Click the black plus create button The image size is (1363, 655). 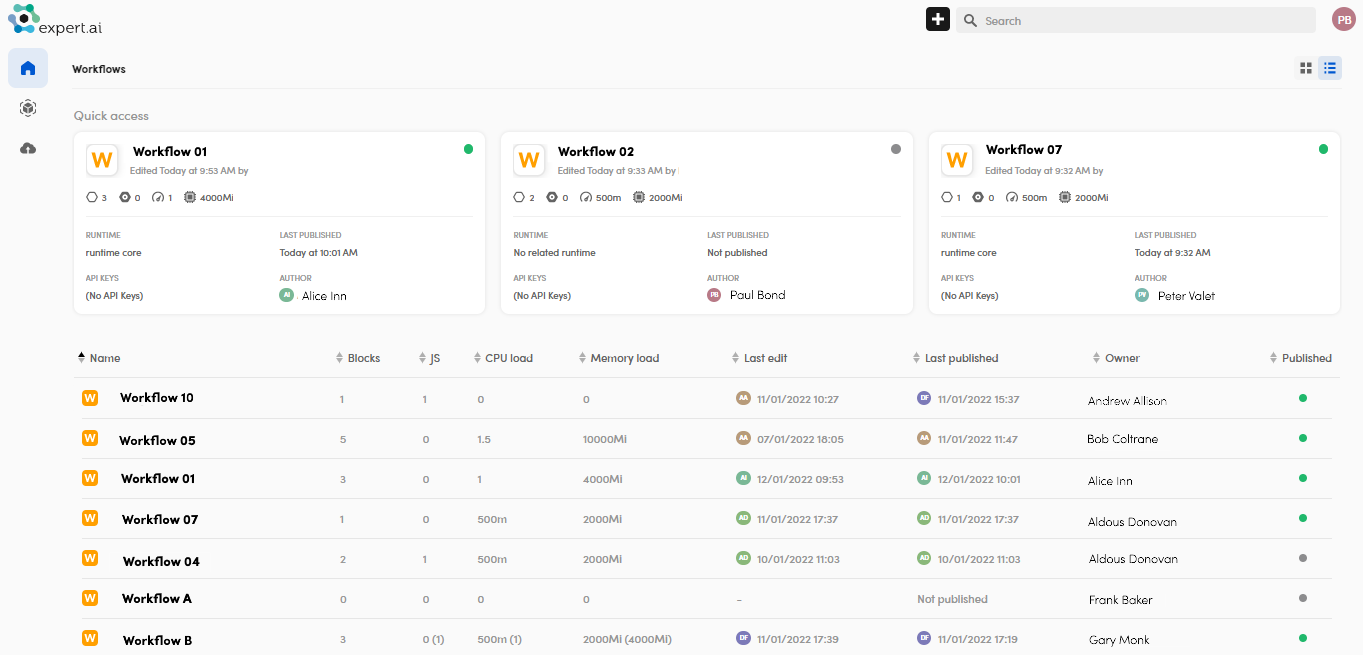click(937, 20)
